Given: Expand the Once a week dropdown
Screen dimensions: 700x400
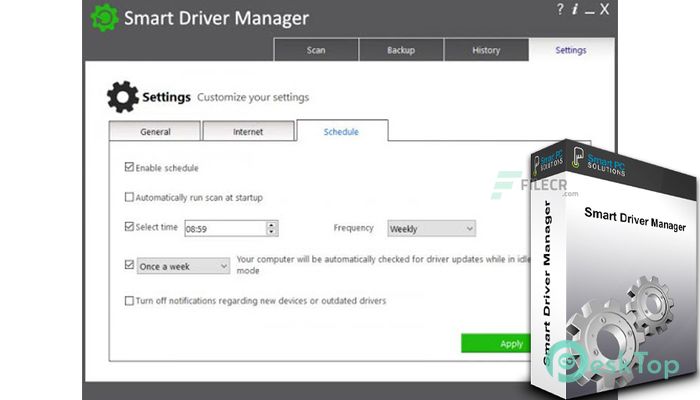Looking at the screenshot, I should click(183, 266).
